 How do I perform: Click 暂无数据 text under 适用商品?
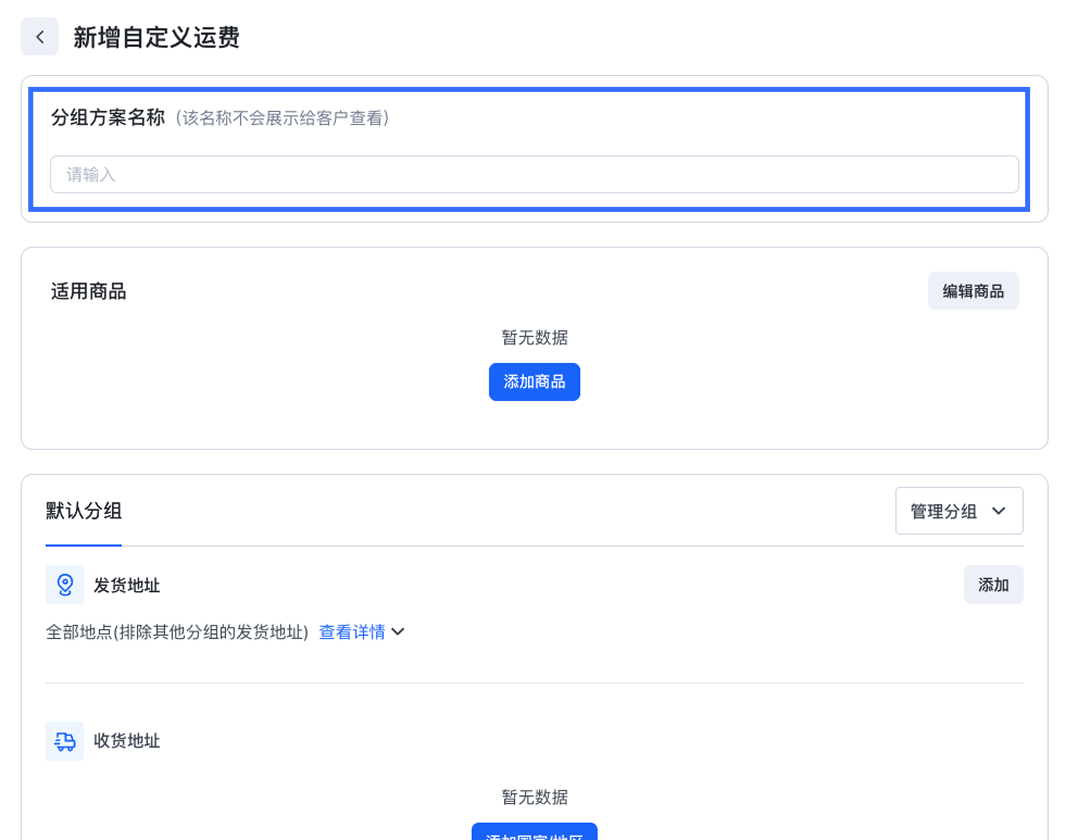pyautogui.click(x=534, y=338)
